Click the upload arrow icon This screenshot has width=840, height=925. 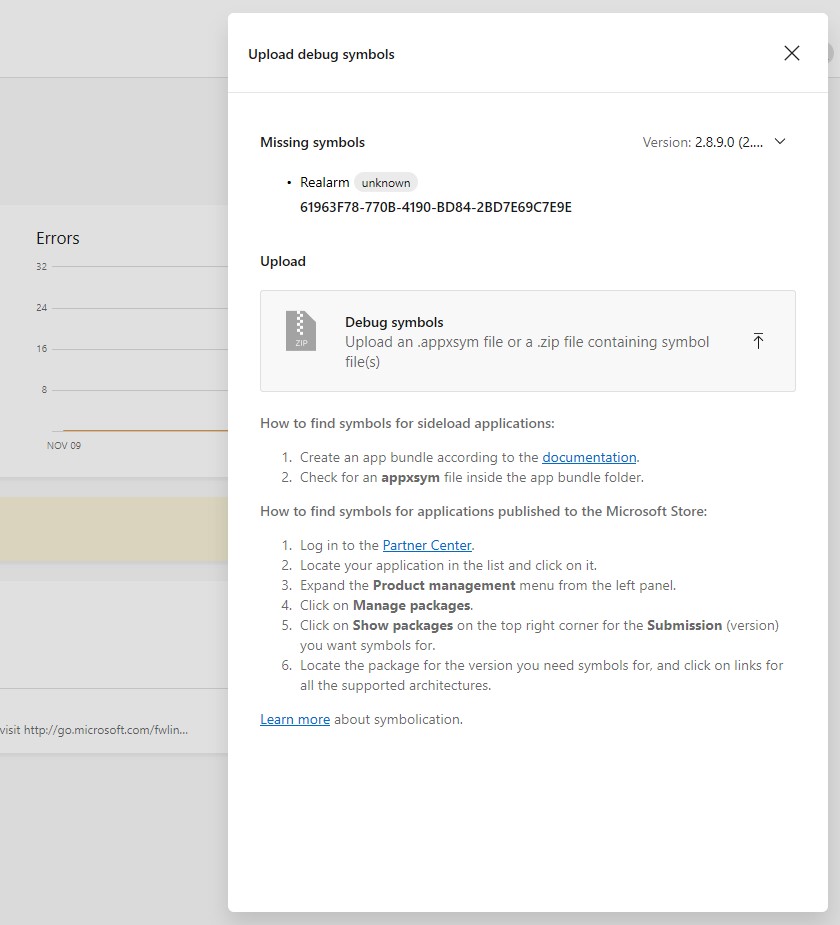point(758,340)
